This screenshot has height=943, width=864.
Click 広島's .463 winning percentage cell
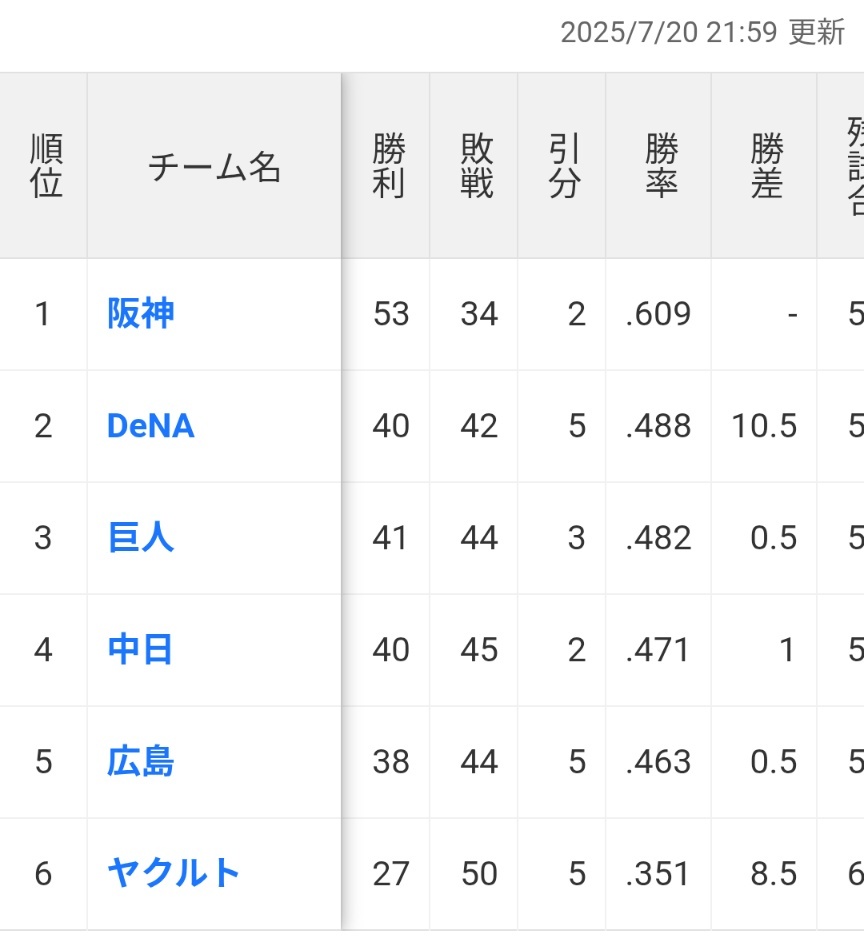(x=658, y=761)
